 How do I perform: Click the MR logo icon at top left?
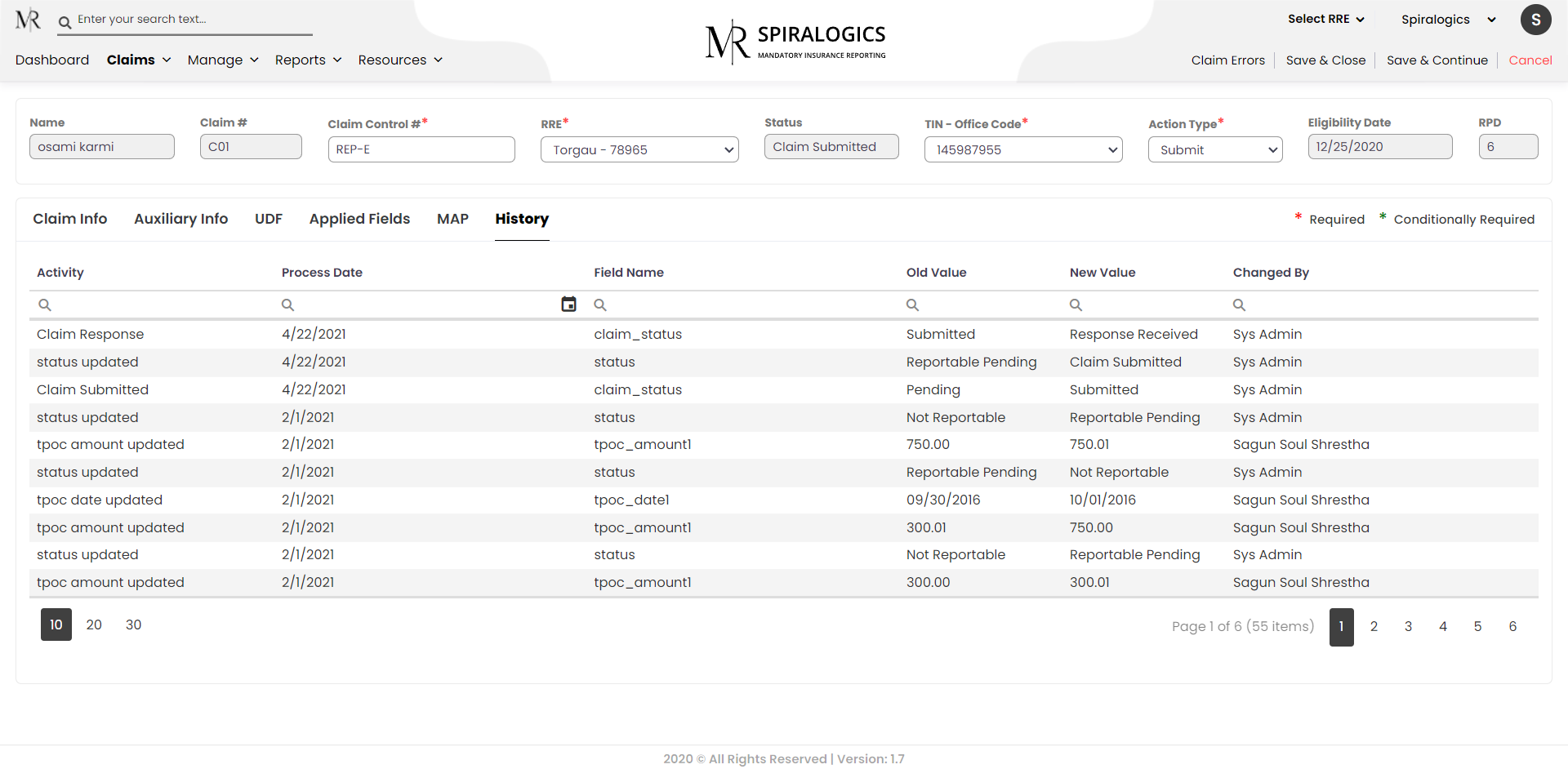pos(28,20)
